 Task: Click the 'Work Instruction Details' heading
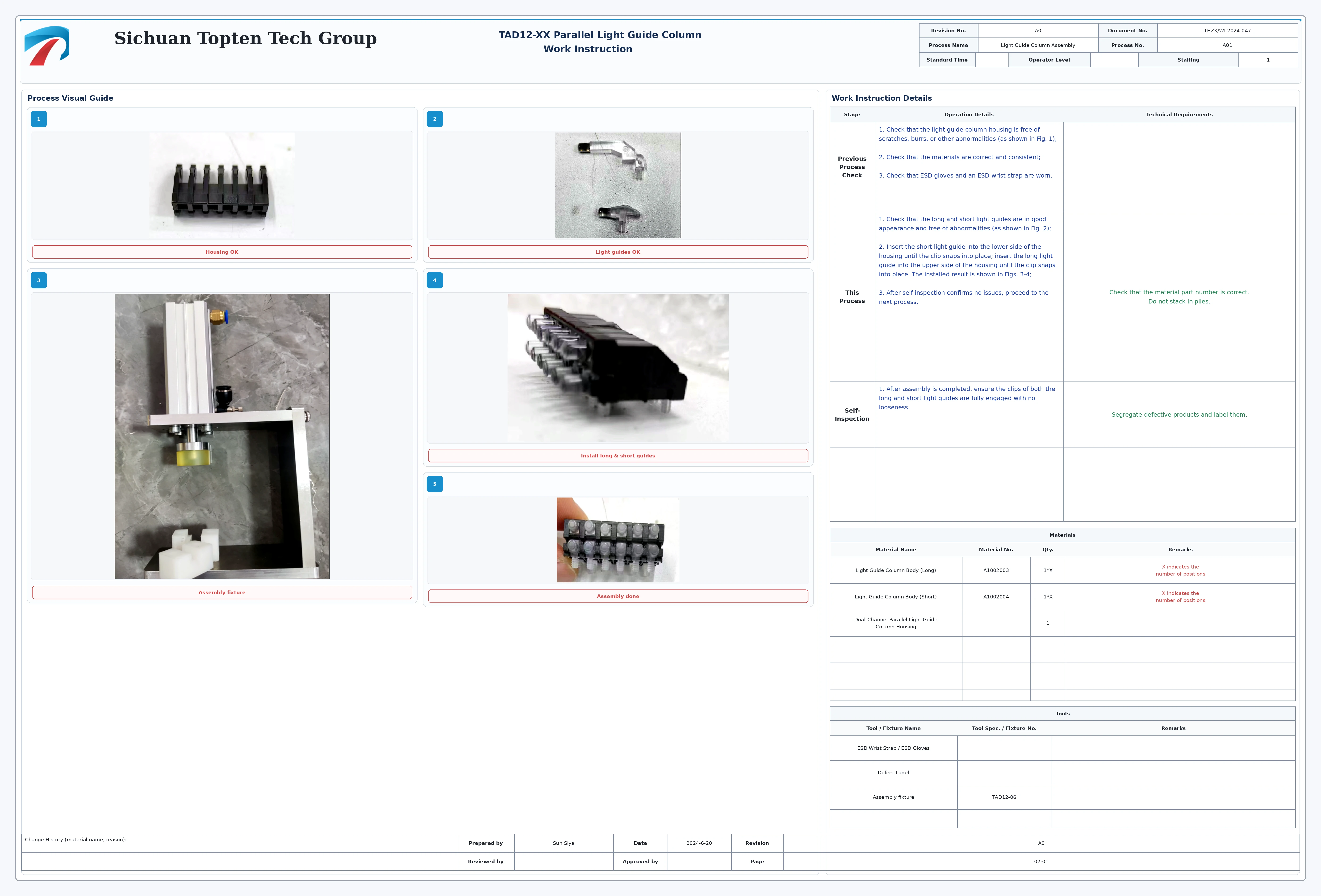[882, 98]
